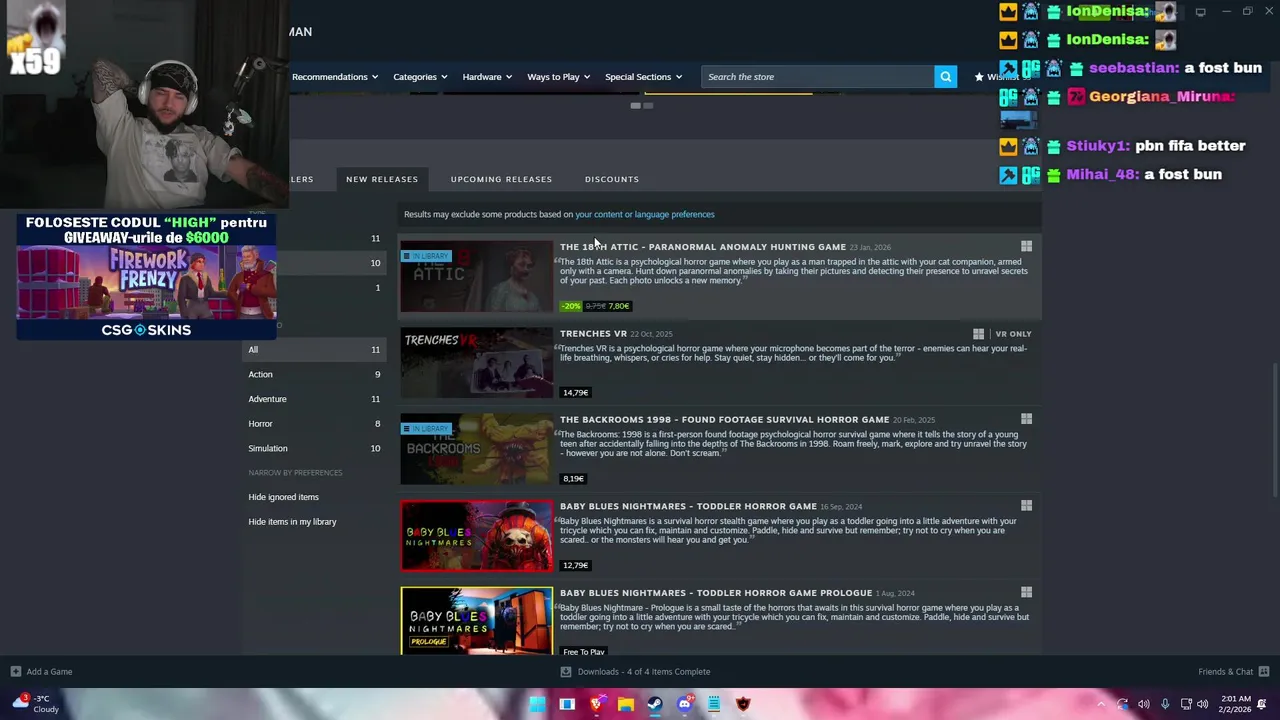Filter results by All tag
1280x720 pixels.
click(x=314, y=350)
